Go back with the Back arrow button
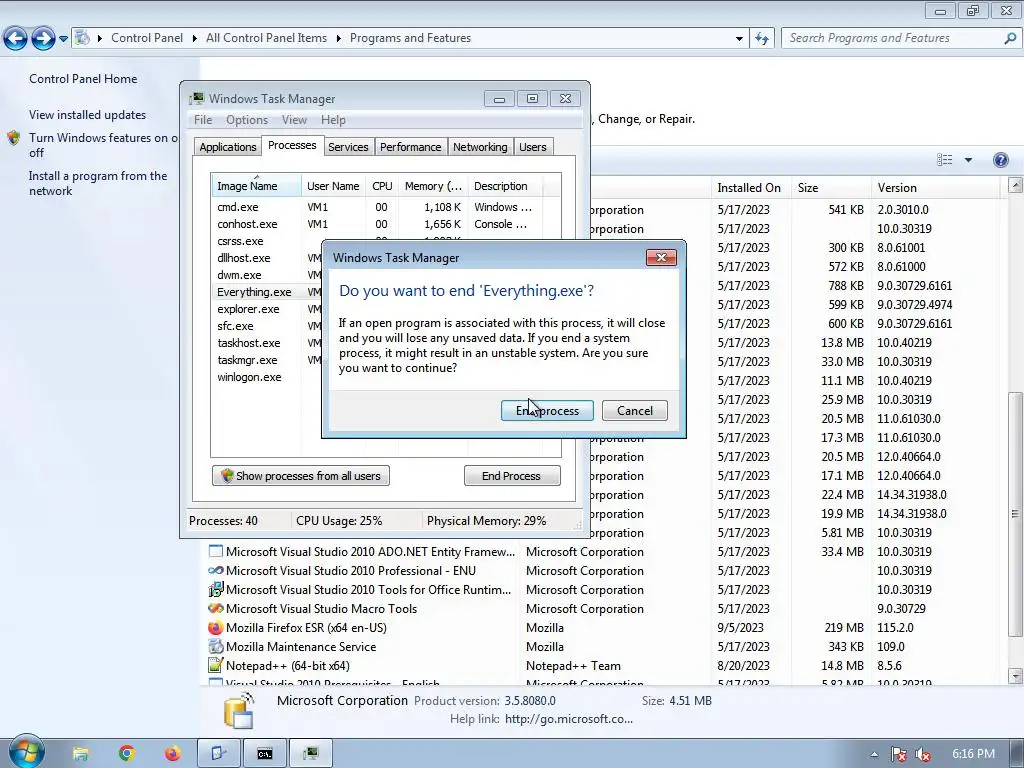Screen dimensions: 1024x768 click(16, 39)
